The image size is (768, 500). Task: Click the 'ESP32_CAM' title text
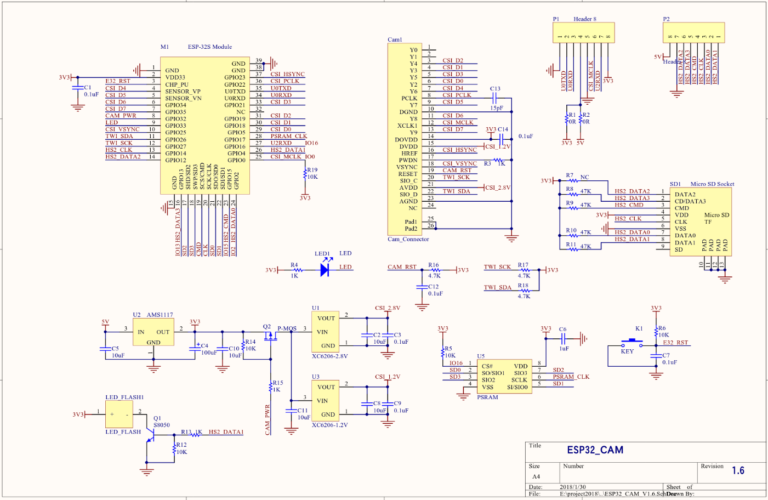pyautogui.click(x=595, y=450)
